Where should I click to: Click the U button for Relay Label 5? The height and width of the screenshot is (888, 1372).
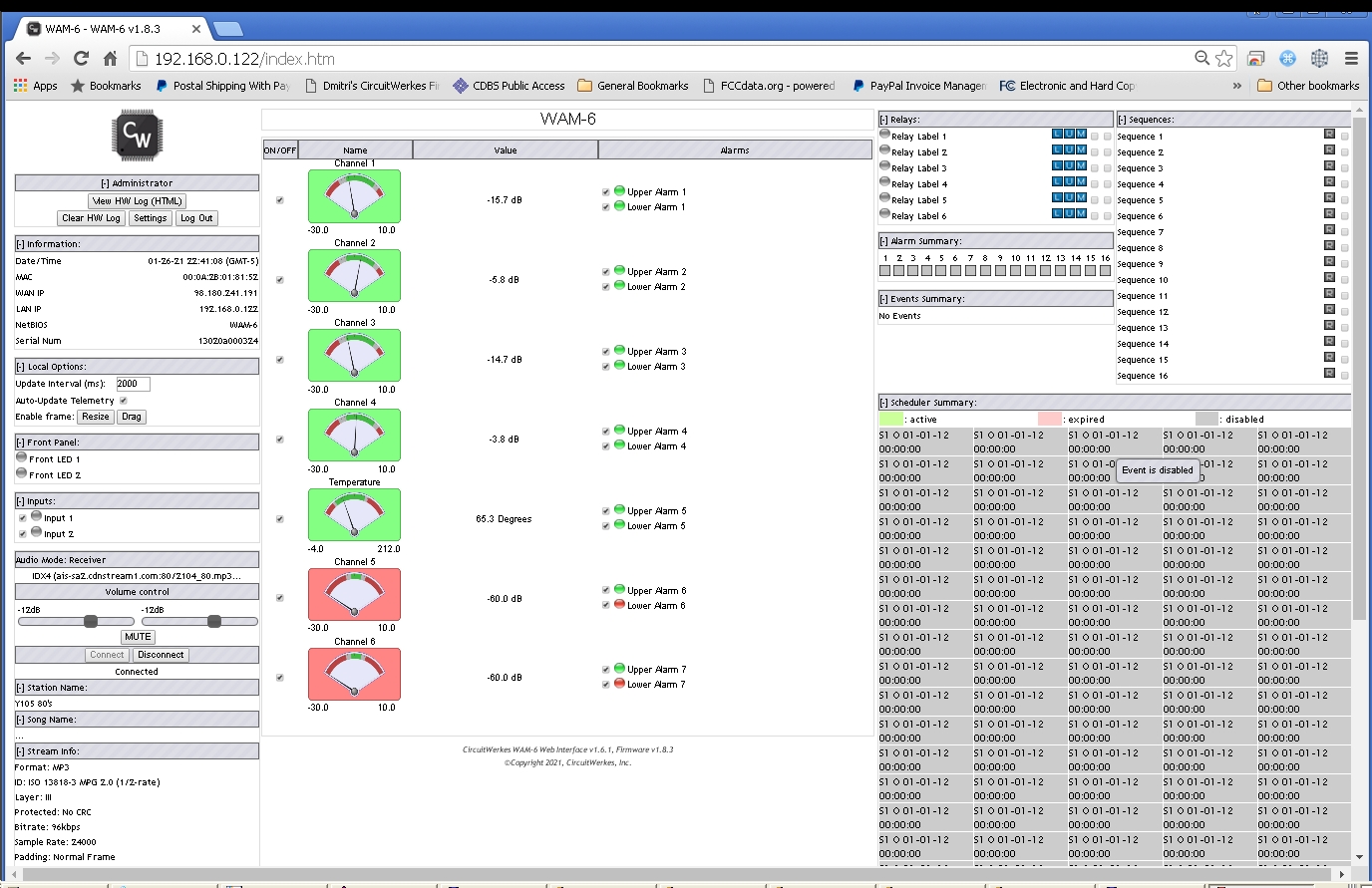point(1070,198)
